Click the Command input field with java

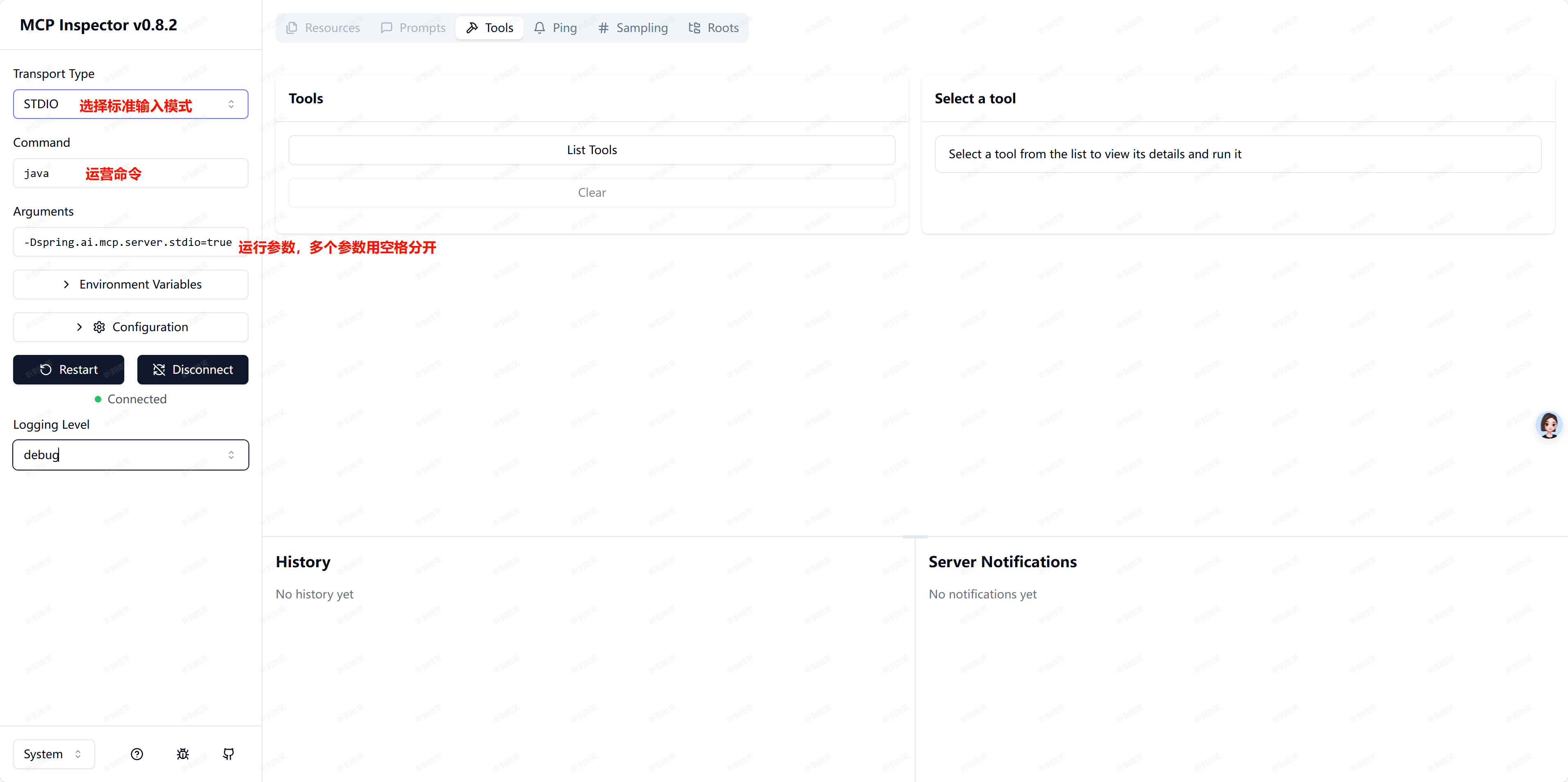130,173
